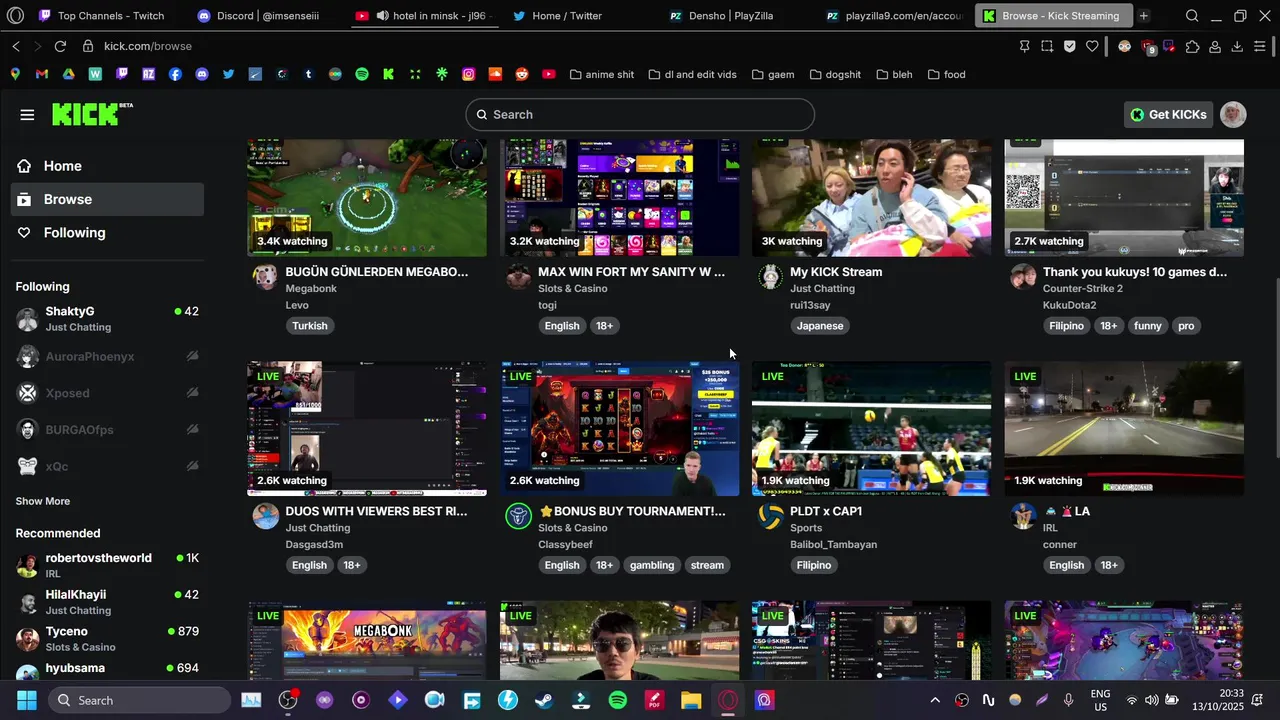Screen dimensions: 1280x720
Task: Open File Explorer from the taskbar
Action: pyautogui.click(x=691, y=700)
